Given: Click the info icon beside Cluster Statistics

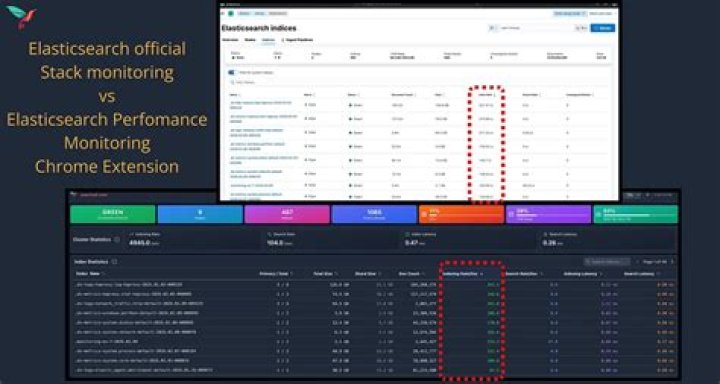Looking at the screenshot, I should [x=117, y=239].
